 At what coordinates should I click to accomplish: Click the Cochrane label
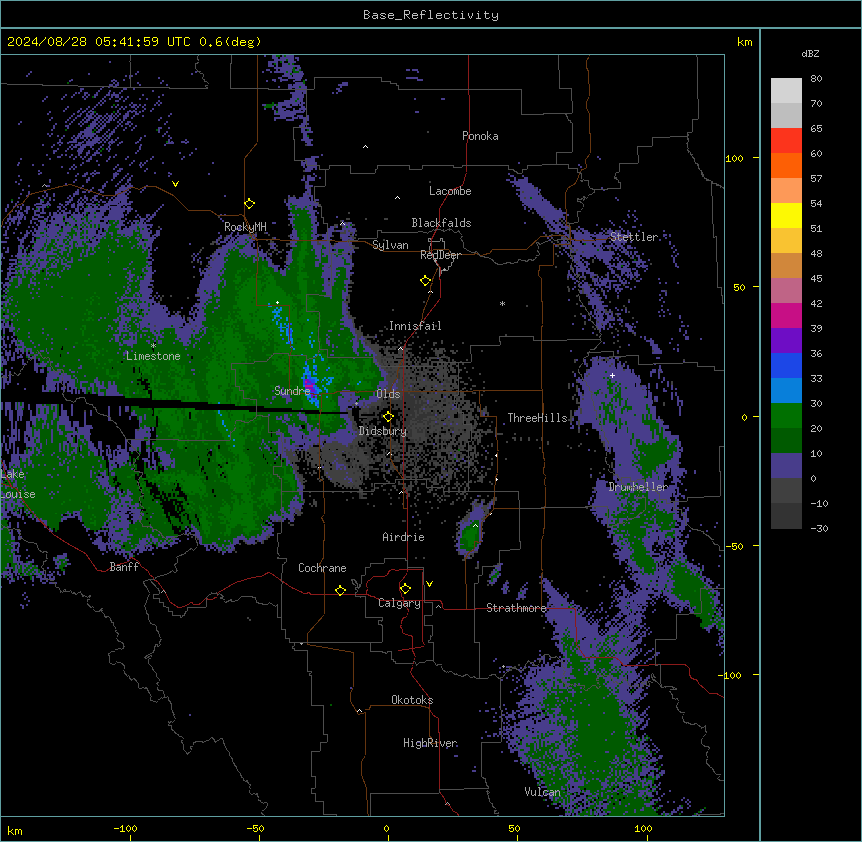point(322,568)
